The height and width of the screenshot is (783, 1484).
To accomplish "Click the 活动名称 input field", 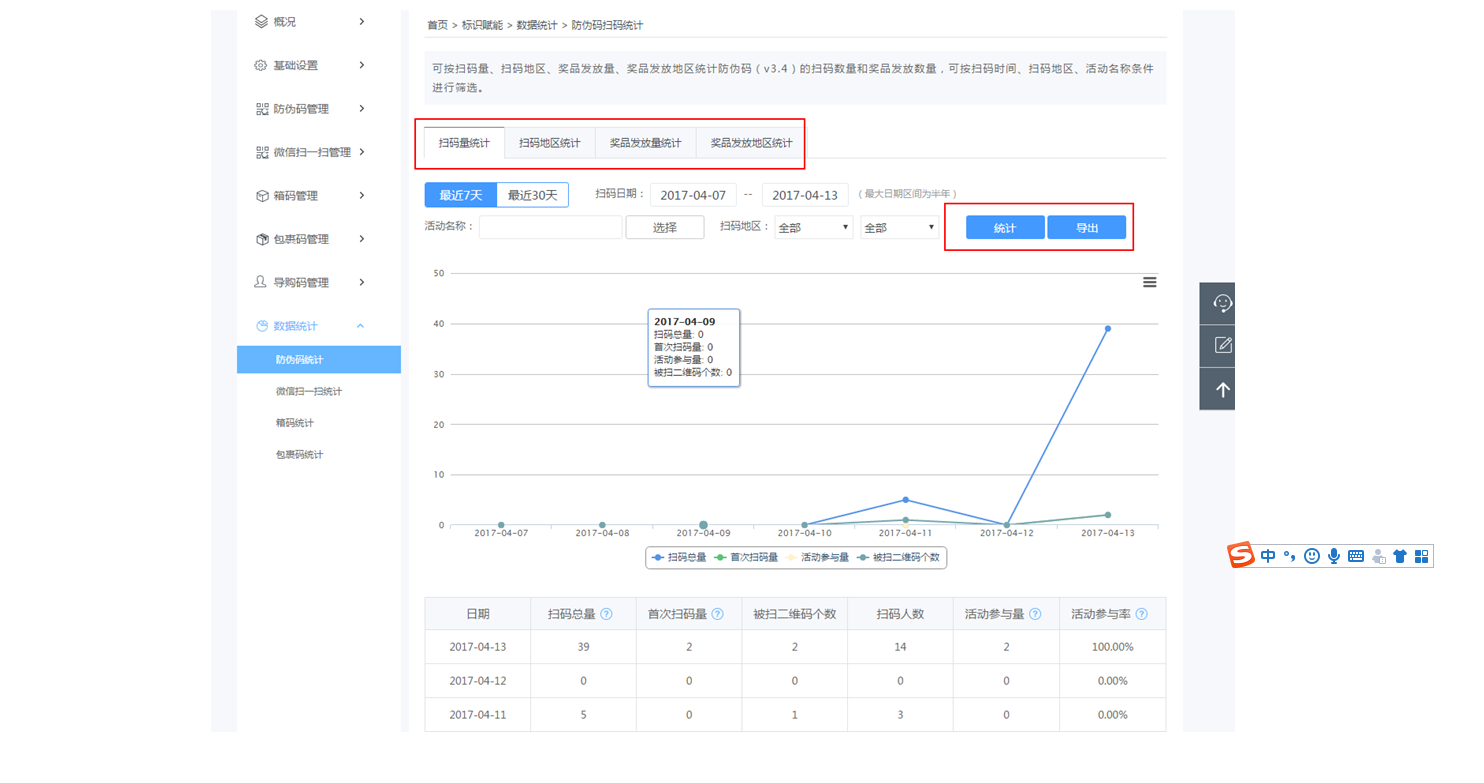I will (550, 228).
